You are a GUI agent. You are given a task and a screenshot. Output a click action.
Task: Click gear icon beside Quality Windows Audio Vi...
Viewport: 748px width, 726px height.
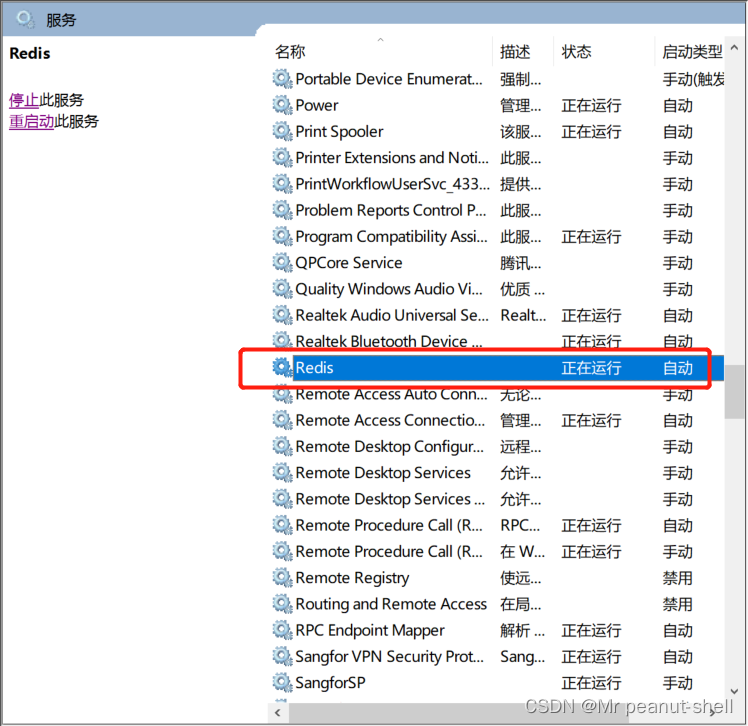[x=282, y=289]
